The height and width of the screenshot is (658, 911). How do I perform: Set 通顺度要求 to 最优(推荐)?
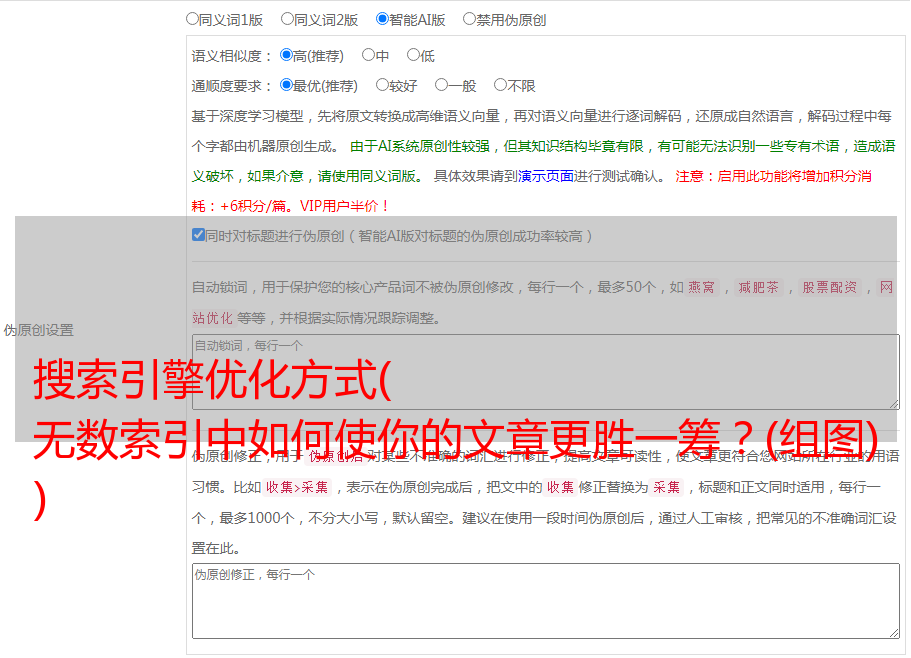click(x=286, y=85)
